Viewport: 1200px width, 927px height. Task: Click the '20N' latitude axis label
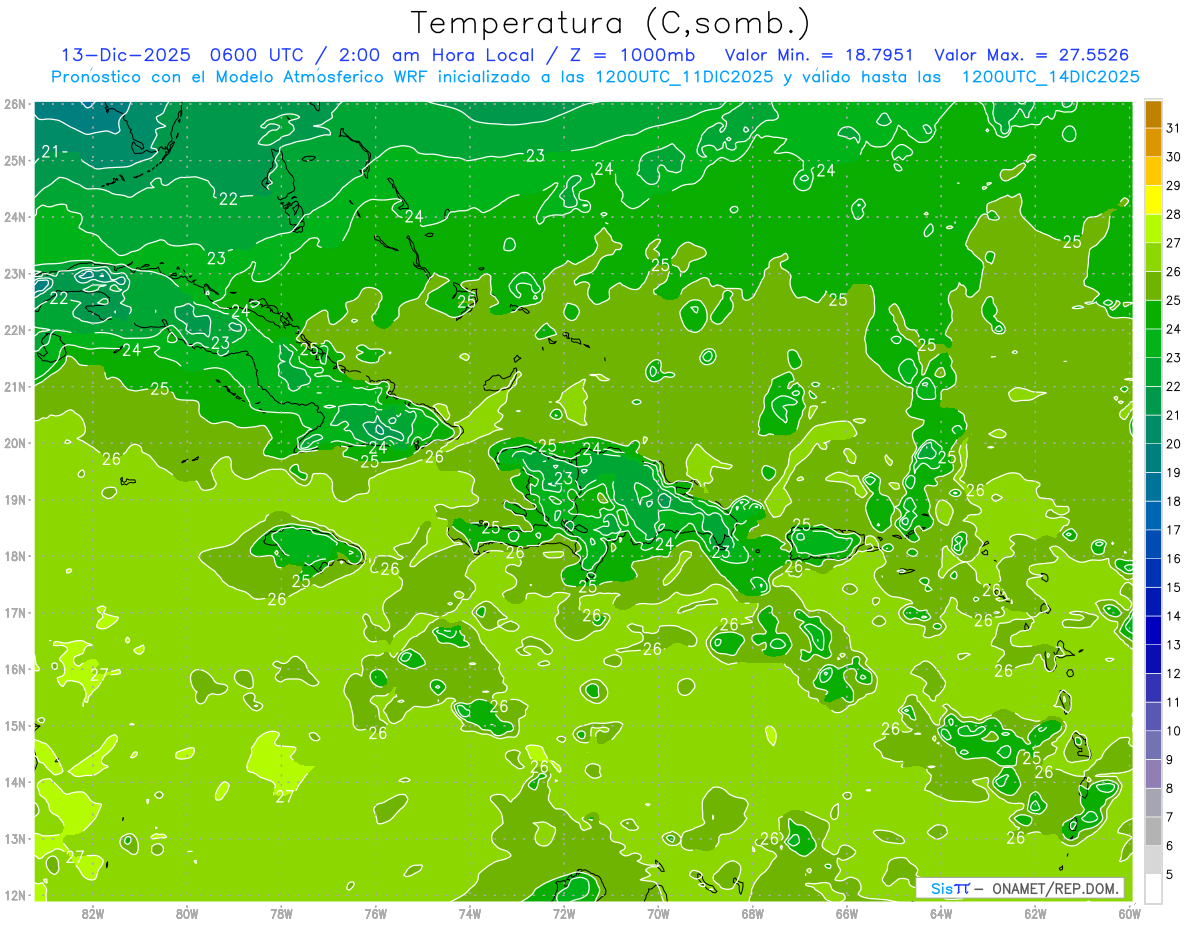[x=15, y=443]
